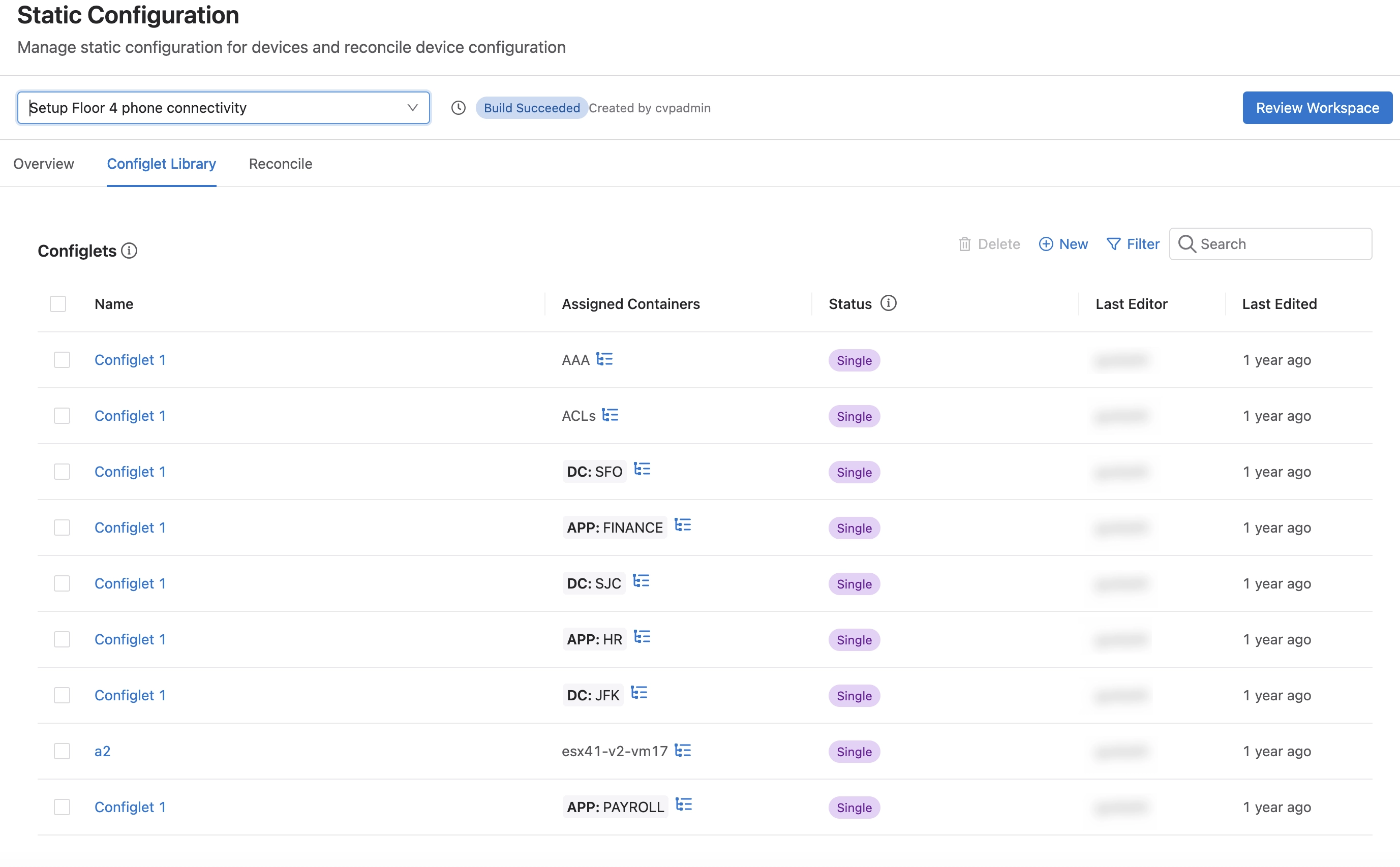Select the Configlet Library tab
The height and width of the screenshot is (867, 1400).
[x=162, y=164]
